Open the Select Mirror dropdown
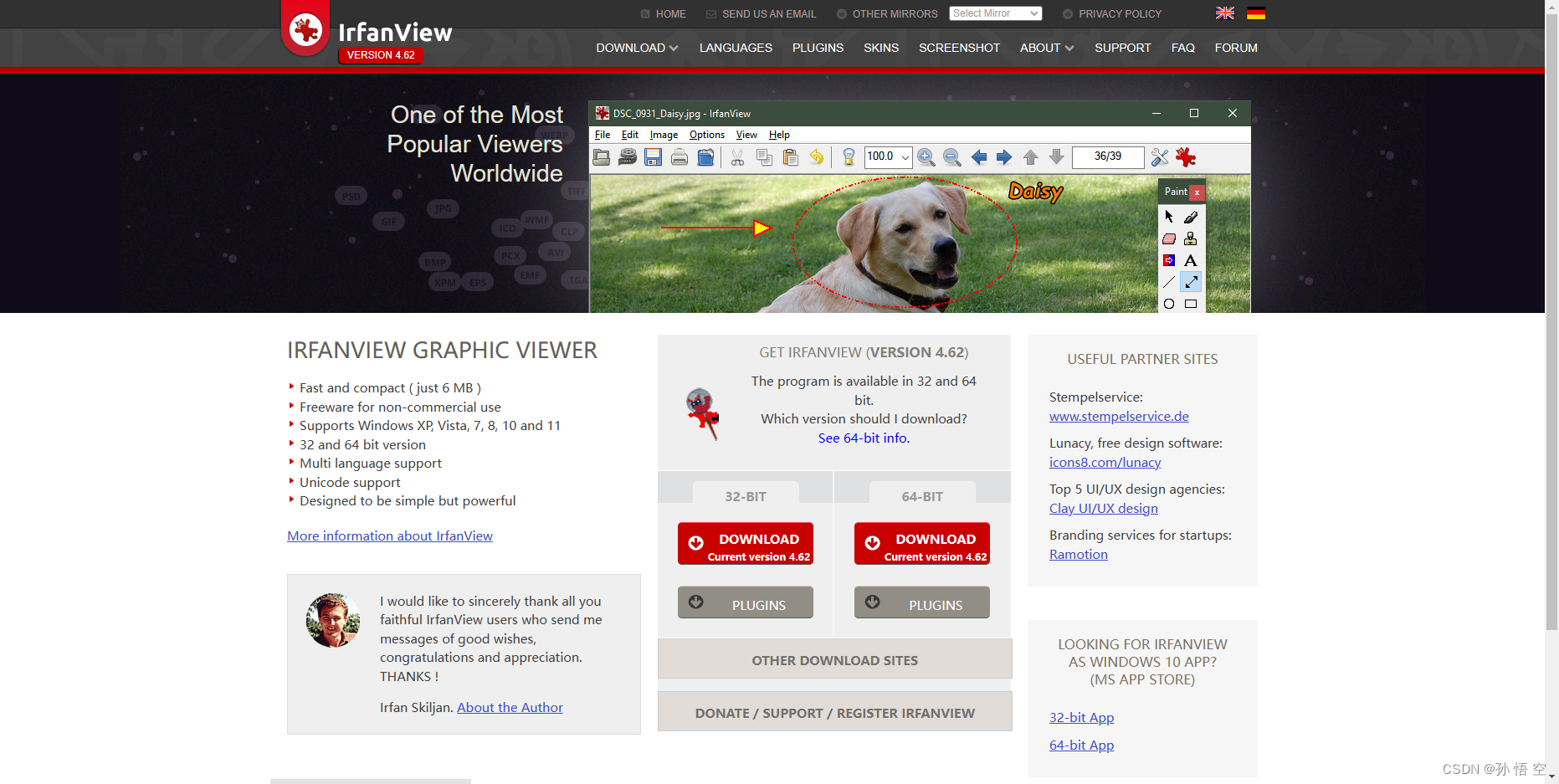Viewport: 1559px width, 784px height. 996,13
